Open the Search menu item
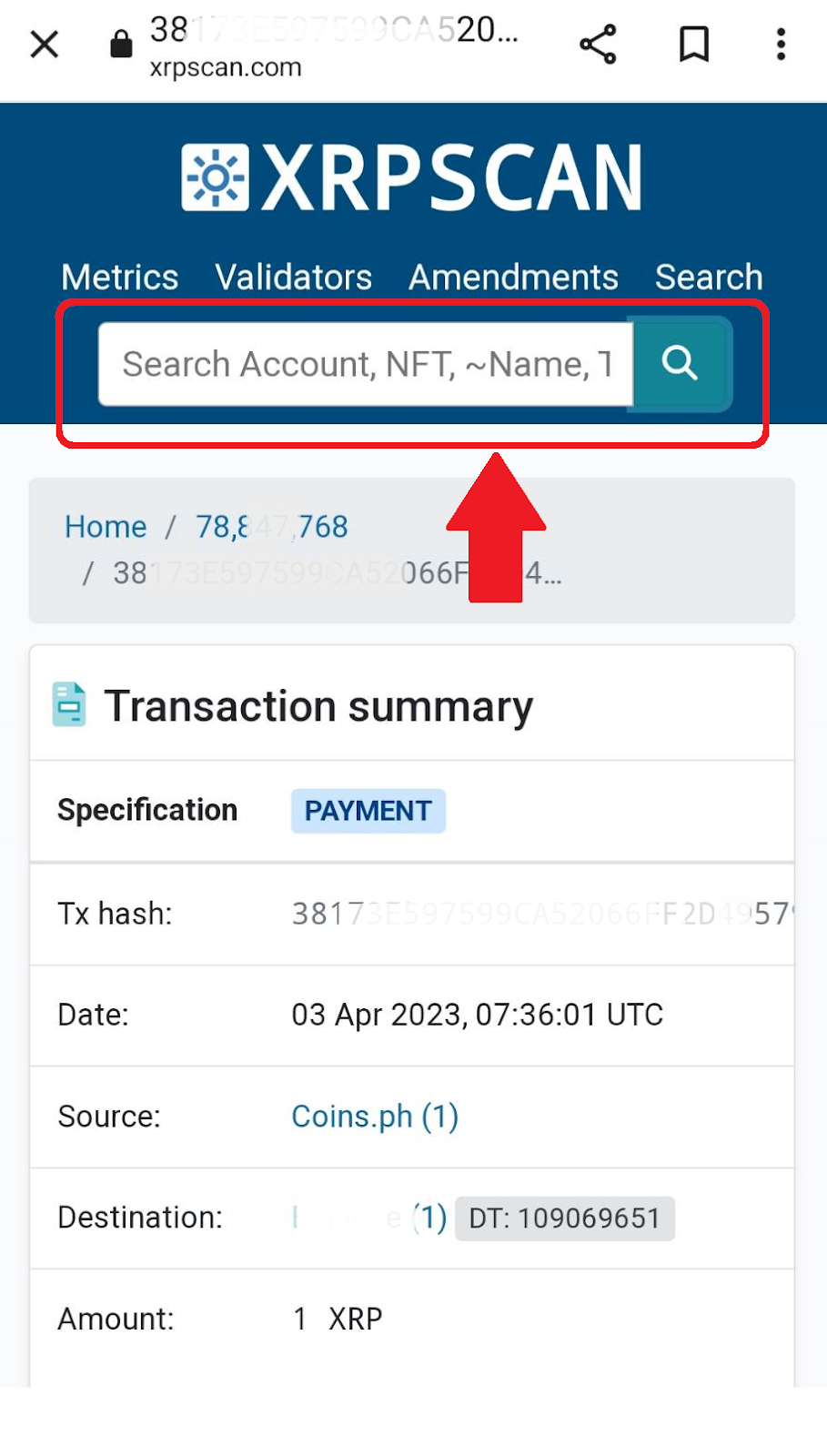The image size is (827, 1456). click(x=708, y=277)
